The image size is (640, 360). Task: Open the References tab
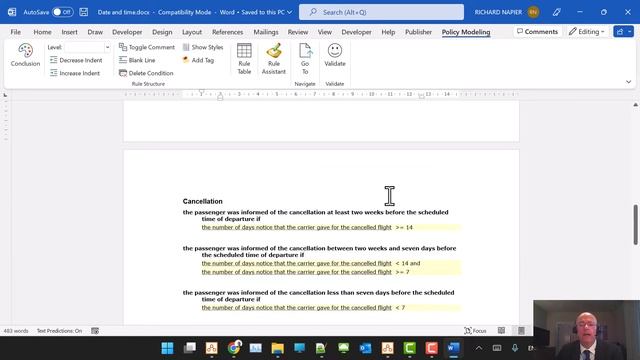coord(227,32)
